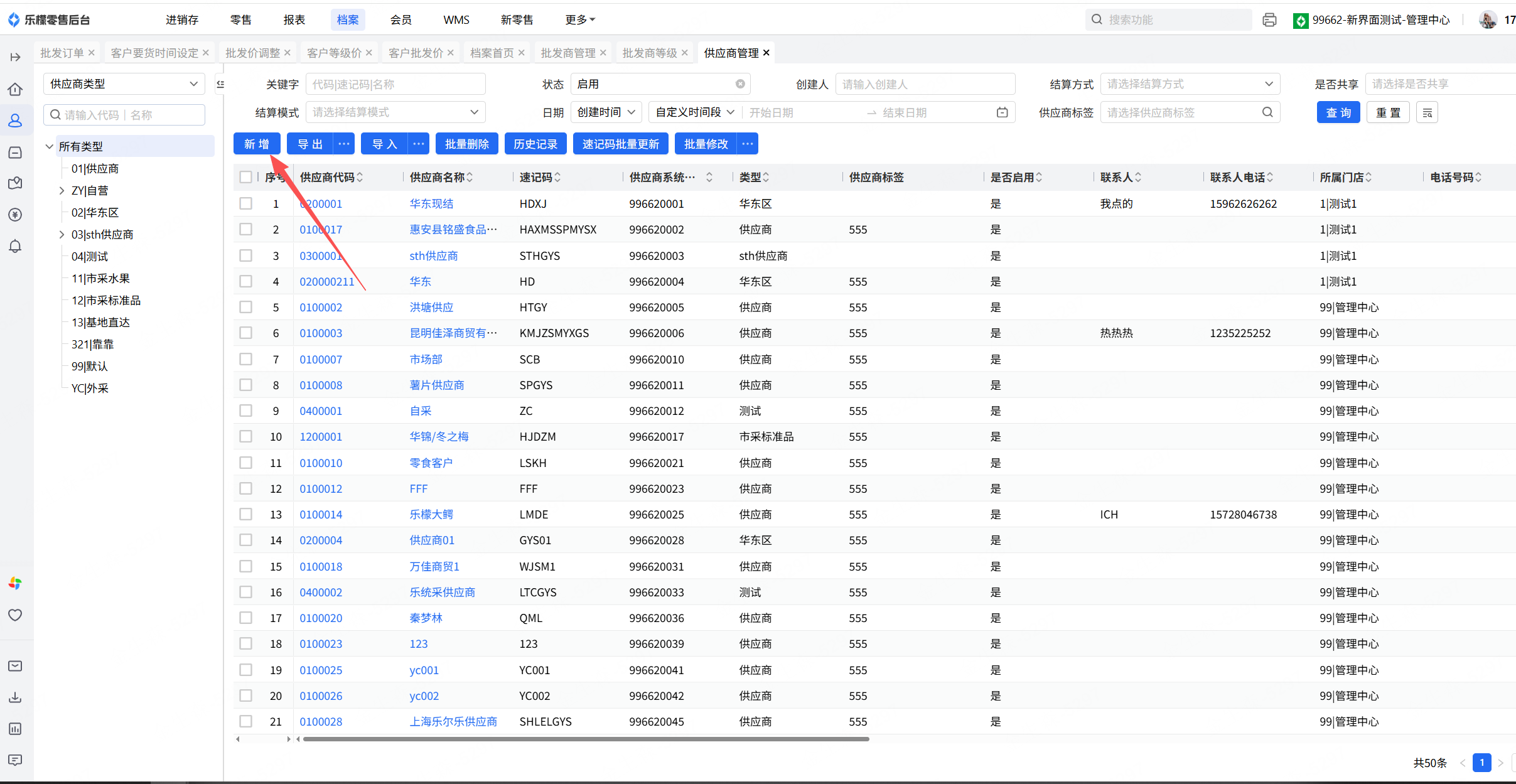1516x784 pixels.
Task: Click the bell notification icon in sidebar
Action: click(15, 246)
